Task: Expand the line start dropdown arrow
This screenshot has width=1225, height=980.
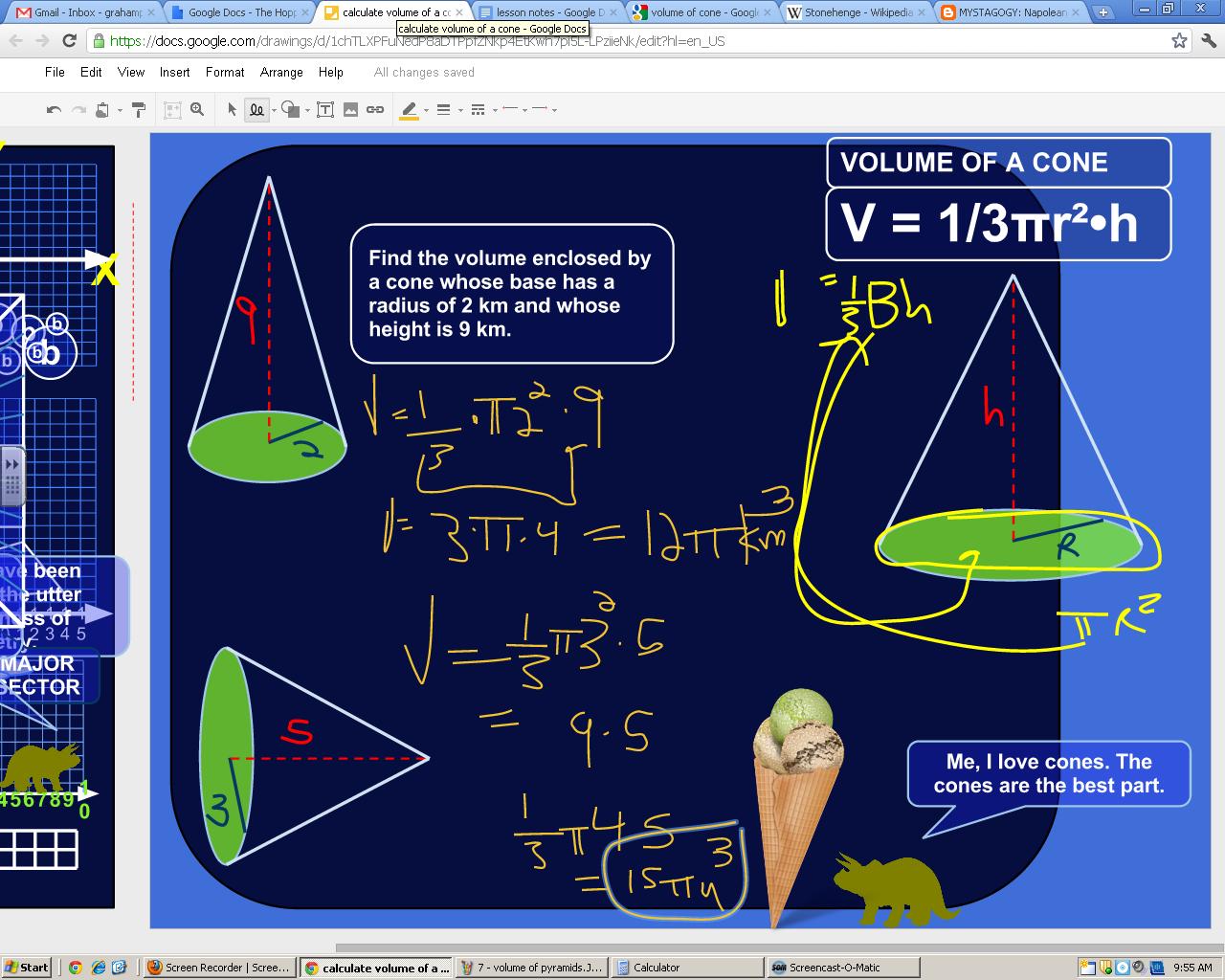Action: (524, 111)
